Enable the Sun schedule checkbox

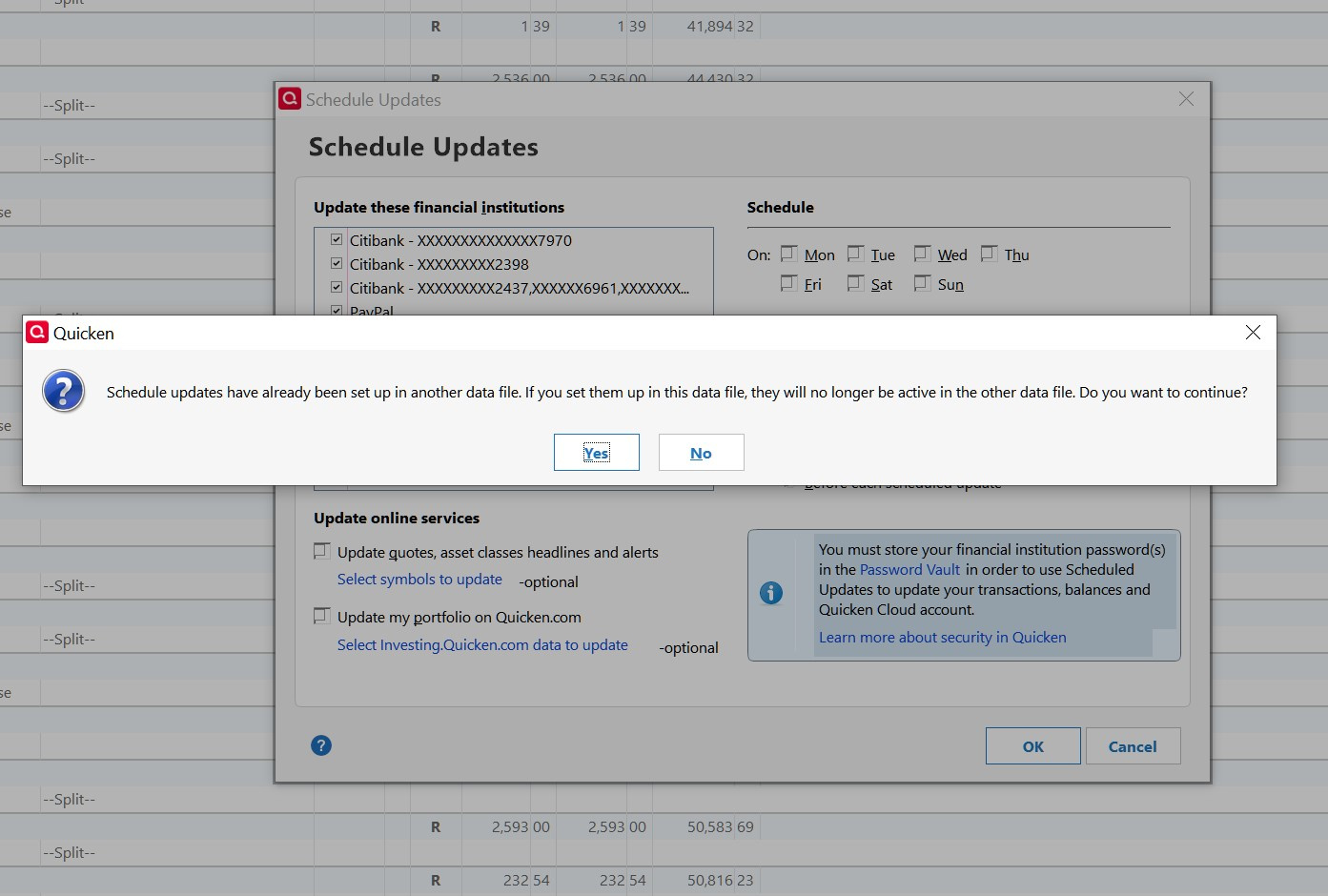(922, 283)
